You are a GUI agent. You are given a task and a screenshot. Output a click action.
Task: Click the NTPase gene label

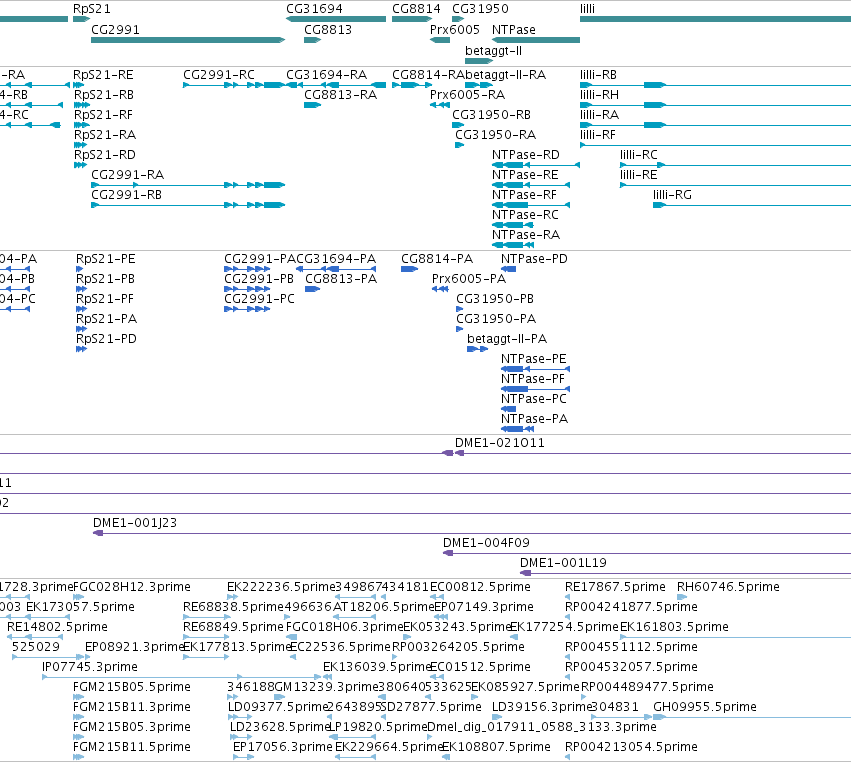click(x=513, y=30)
